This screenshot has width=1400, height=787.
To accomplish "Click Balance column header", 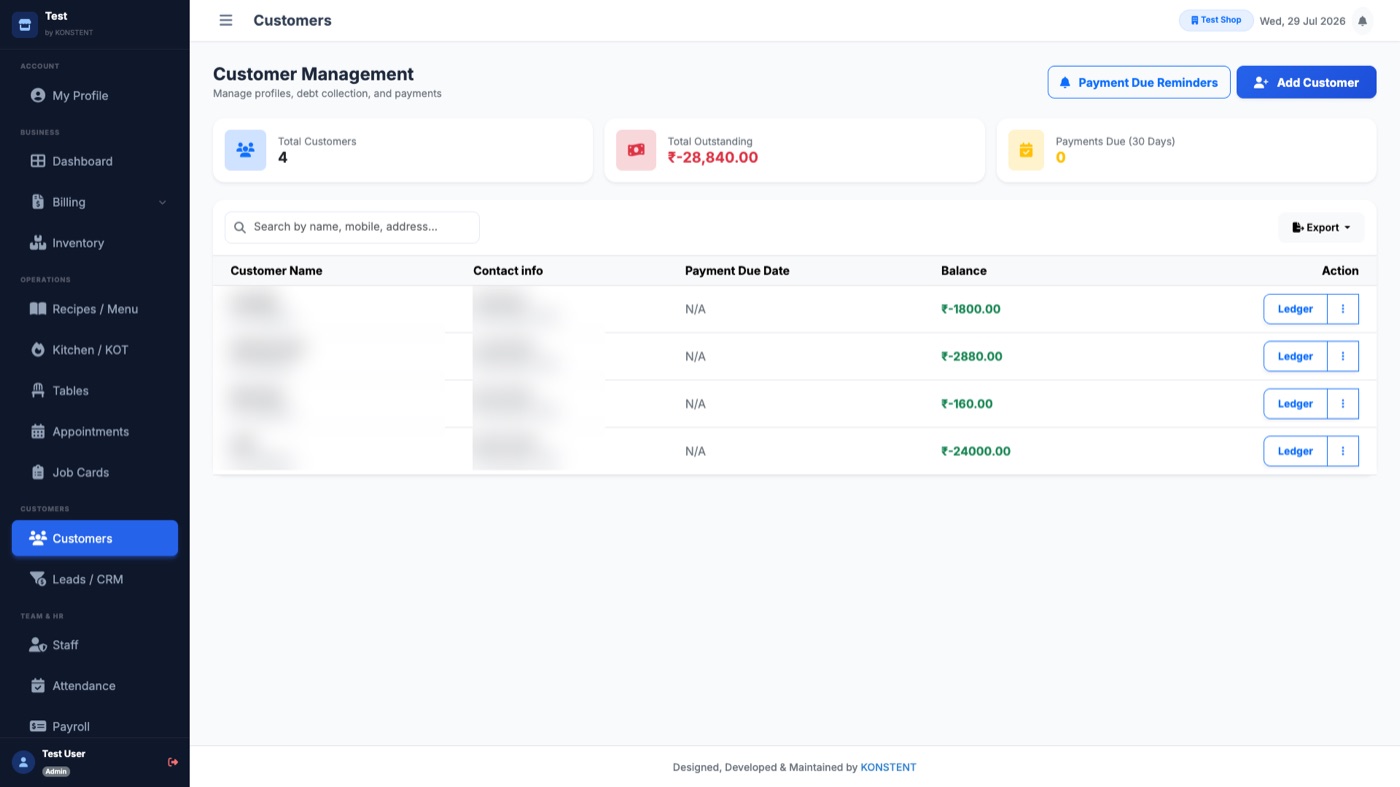I will (x=964, y=271).
